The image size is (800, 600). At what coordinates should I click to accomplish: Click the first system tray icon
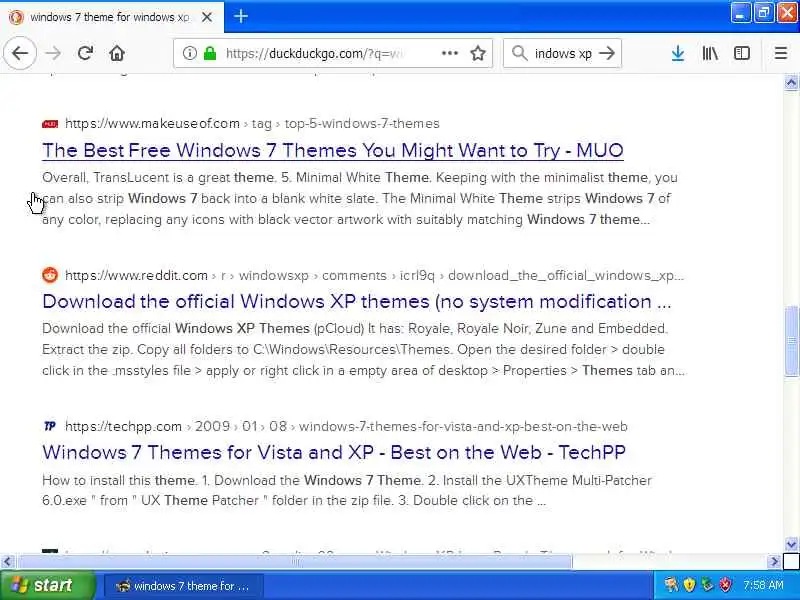click(671, 585)
